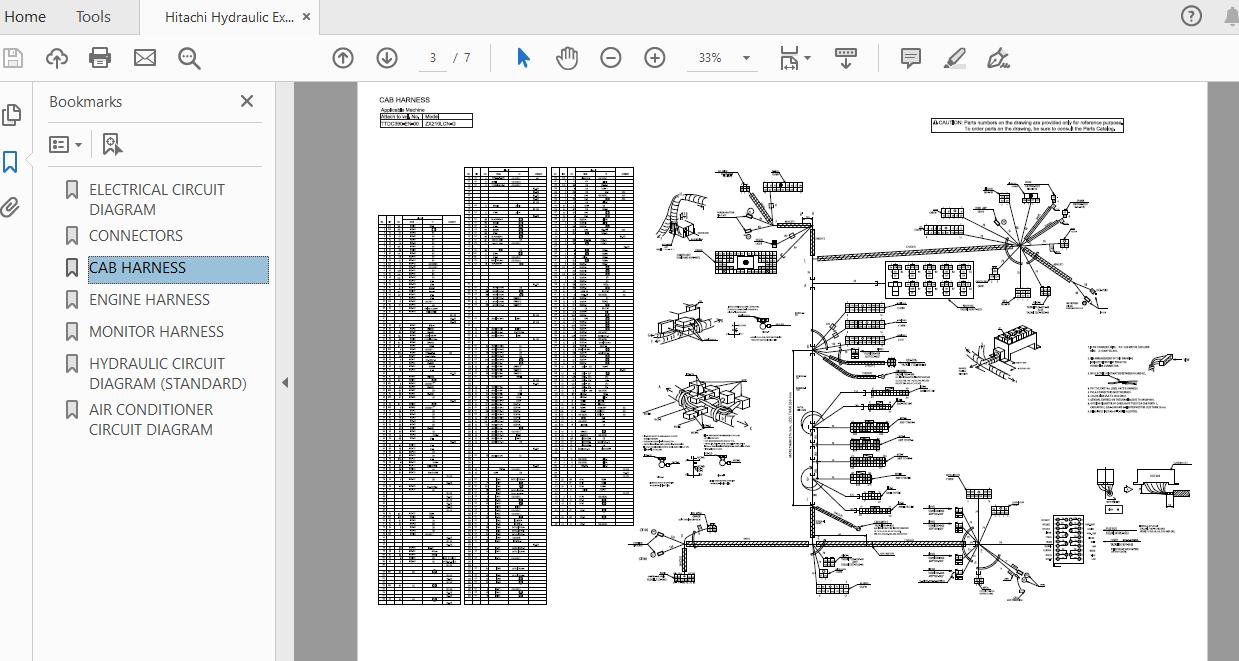Go to previous page arrow
The height and width of the screenshot is (661, 1239).
point(343,58)
